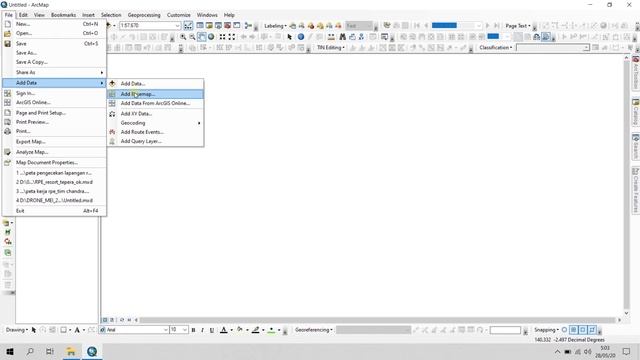Click the Classification combo box field
This screenshot has height=360, width=640.
click(x=553, y=48)
